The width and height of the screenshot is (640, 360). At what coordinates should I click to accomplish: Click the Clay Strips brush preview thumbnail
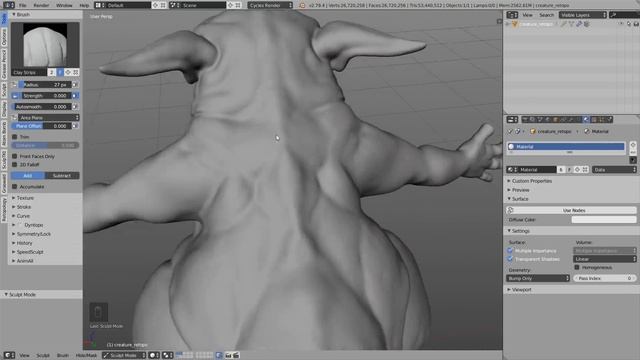point(45,44)
